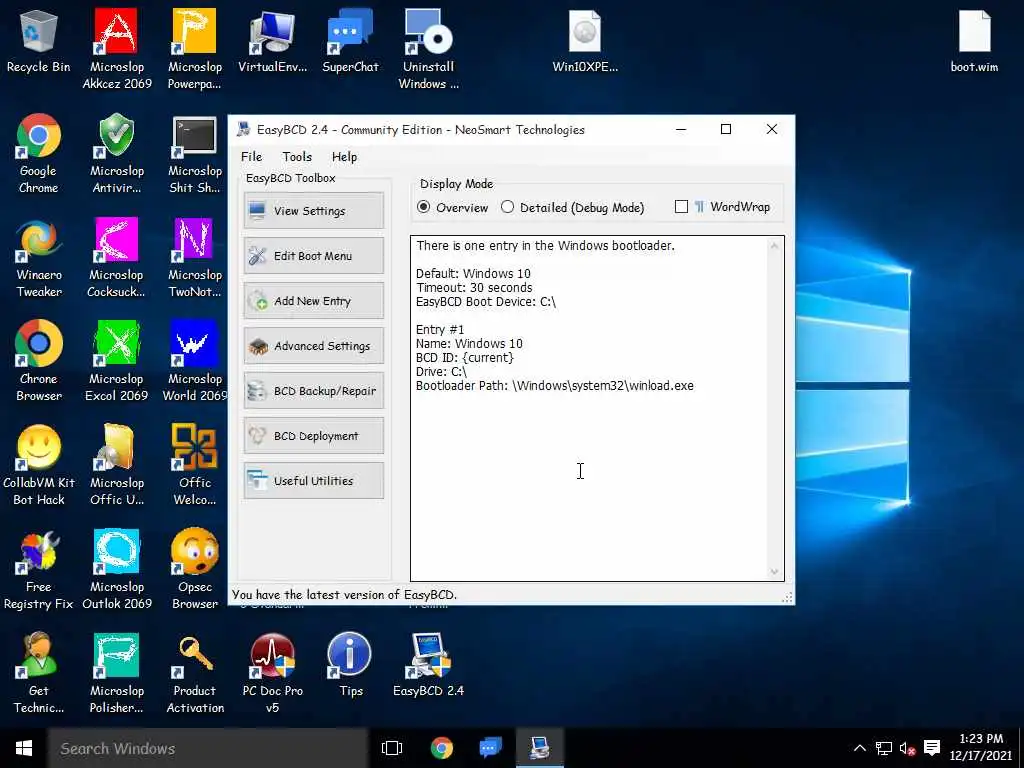Select the Tips desktop icon
The height and width of the screenshot is (768, 1024).
(350, 665)
